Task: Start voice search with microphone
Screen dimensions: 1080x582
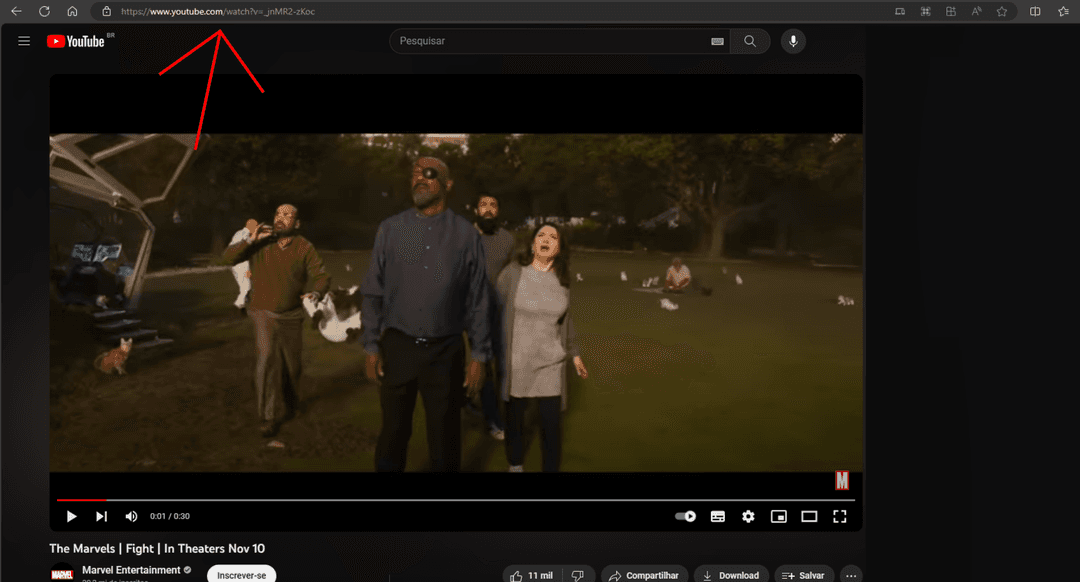Action: (x=793, y=41)
